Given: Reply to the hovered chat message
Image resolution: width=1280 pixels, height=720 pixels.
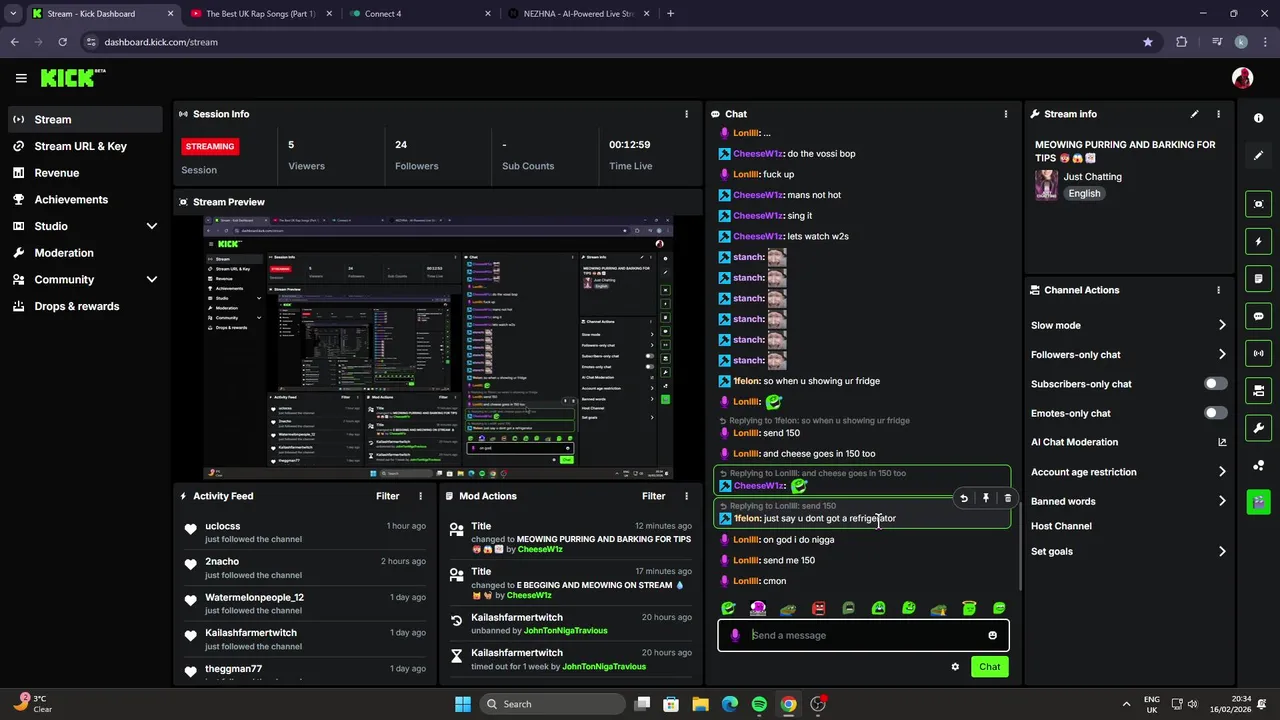Looking at the screenshot, I should [964, 498].
